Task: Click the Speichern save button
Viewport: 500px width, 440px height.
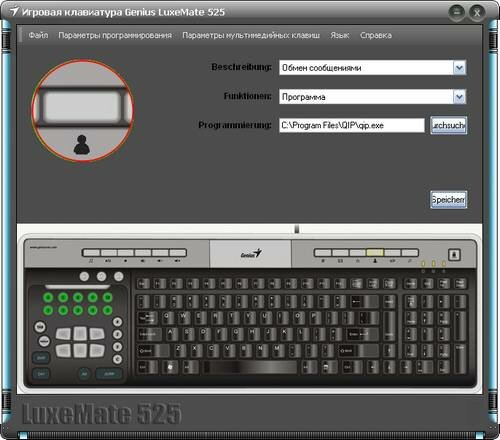Action: point(448,200)
